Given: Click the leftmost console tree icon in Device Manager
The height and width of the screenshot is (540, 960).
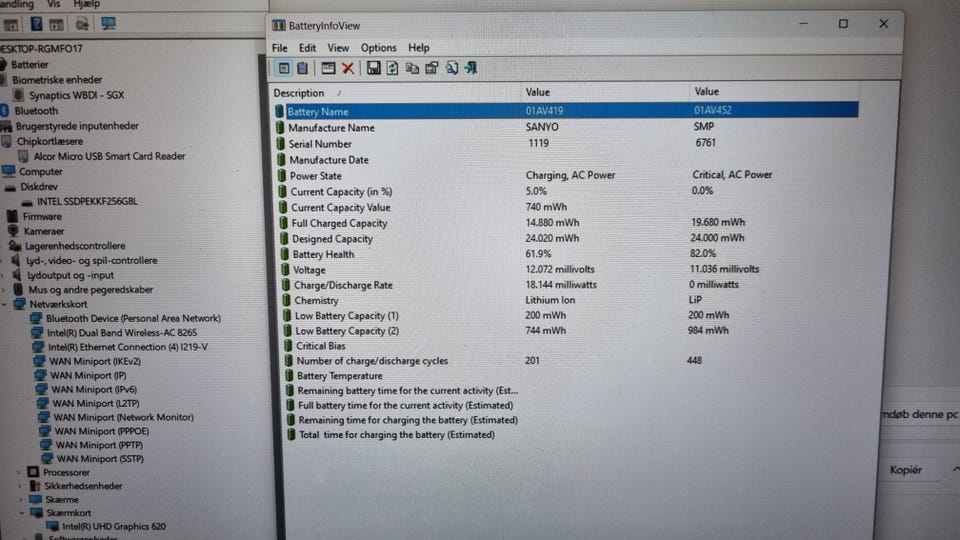Looking at the screenshot, I should pyautogui.click(x=10, y=25).
